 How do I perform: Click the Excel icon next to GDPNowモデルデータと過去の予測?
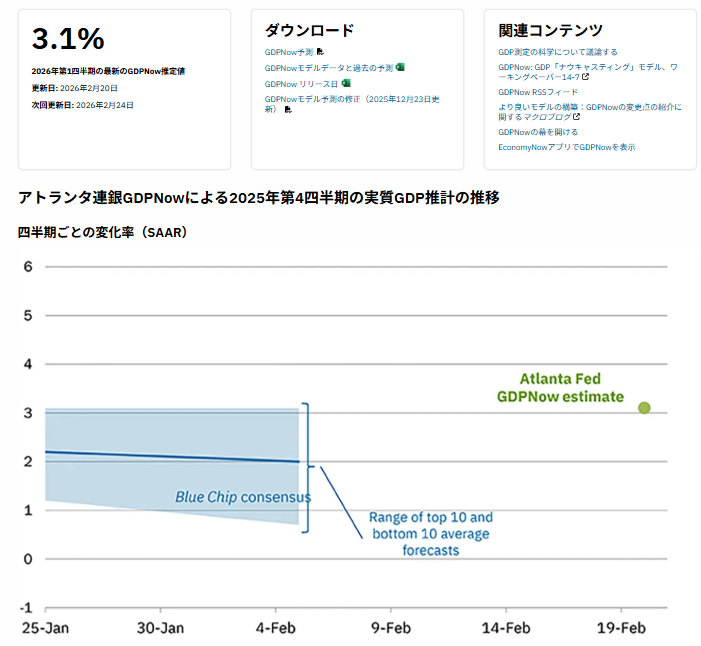pos(400,67)
